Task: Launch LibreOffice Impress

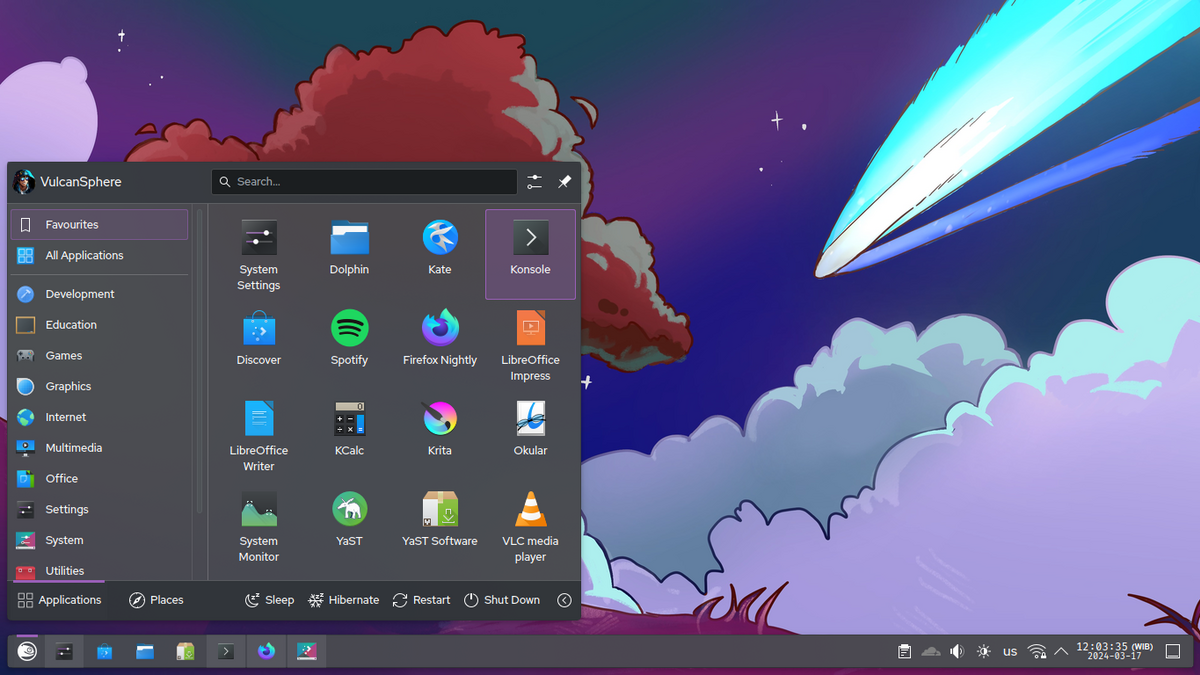Action: 530,345
